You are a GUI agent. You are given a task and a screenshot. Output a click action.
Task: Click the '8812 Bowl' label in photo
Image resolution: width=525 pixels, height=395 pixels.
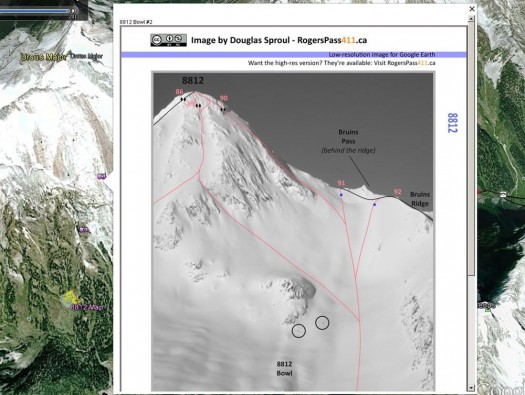[x=284, y=369]
